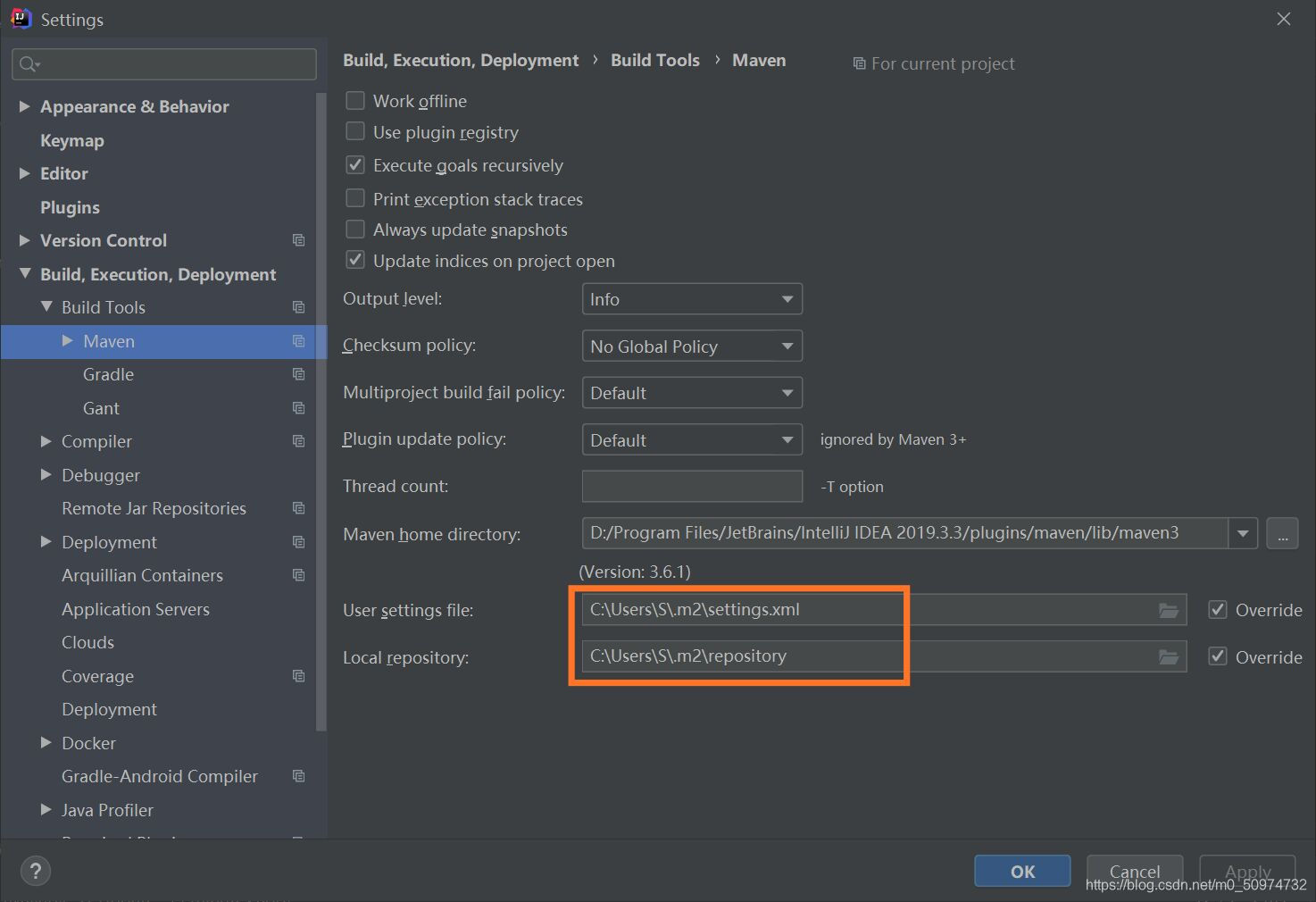Viewport: 1316px width, 902px height.
Task: Uncheck Execute goals recursively
Action: click(355, 165)
